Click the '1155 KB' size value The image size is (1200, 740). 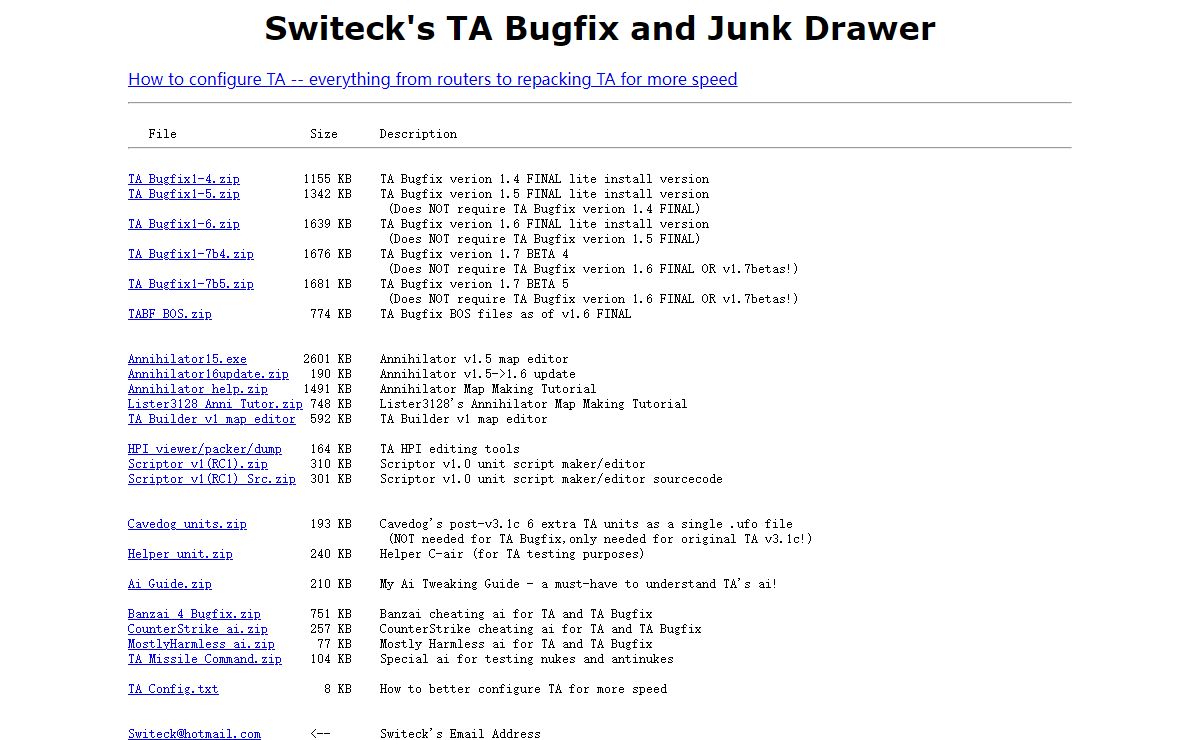(x=327, y=179)
